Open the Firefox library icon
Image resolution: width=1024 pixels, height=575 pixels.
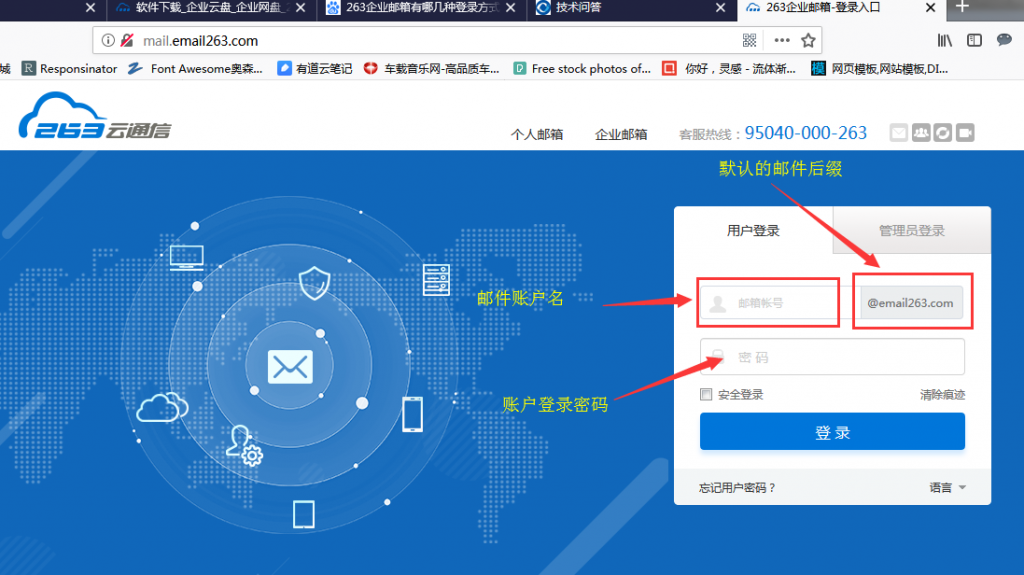click(944, 41)
